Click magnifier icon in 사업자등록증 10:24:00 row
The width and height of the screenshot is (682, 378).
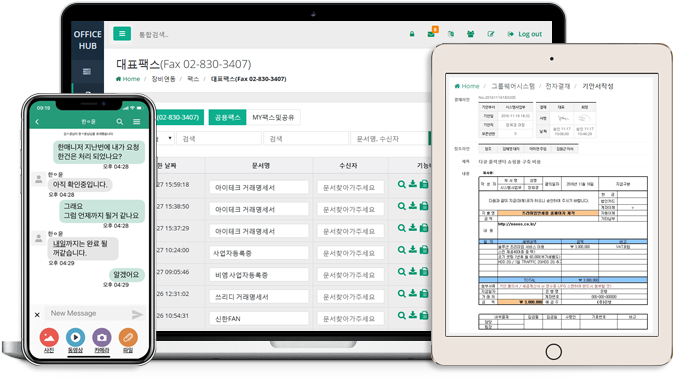point(401,250)
